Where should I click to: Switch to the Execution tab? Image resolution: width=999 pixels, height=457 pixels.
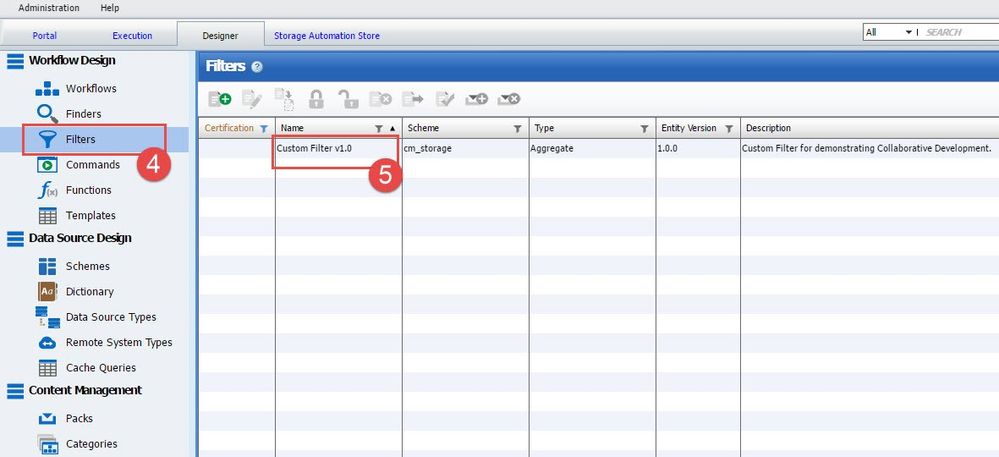(x=132, y=36)
